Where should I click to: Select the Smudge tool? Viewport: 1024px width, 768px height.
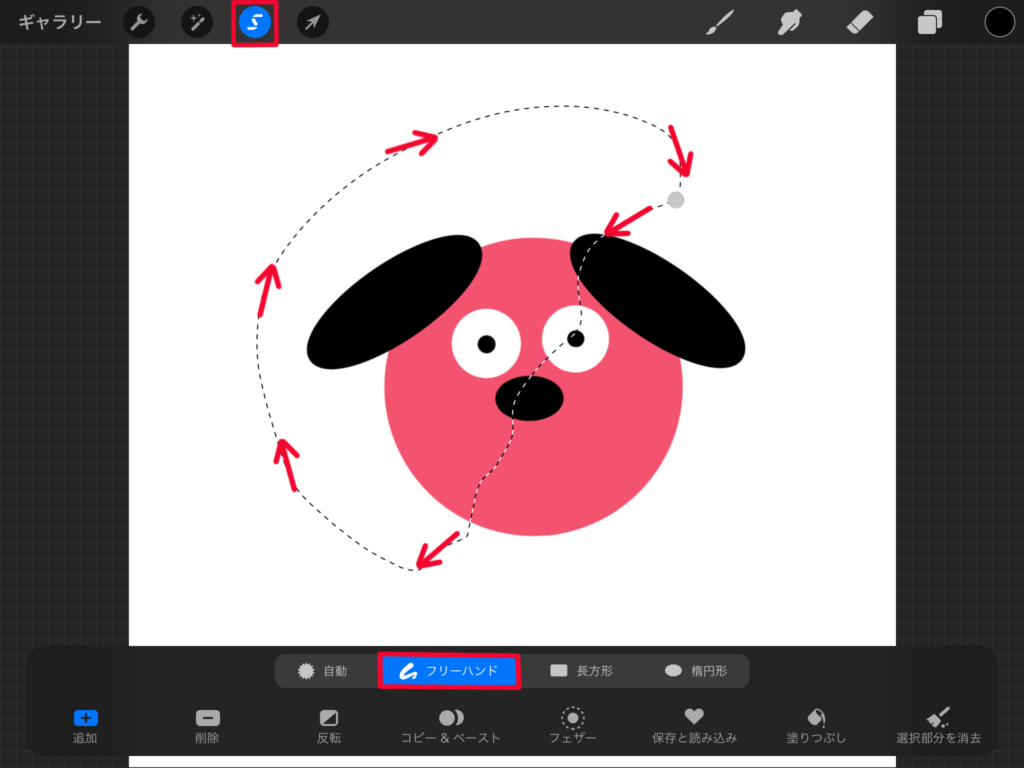790,22
